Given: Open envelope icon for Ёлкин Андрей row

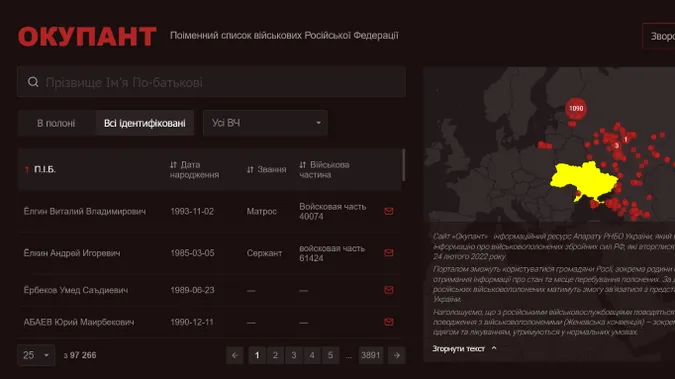Looking at the screenshot, I should [389, 253].
